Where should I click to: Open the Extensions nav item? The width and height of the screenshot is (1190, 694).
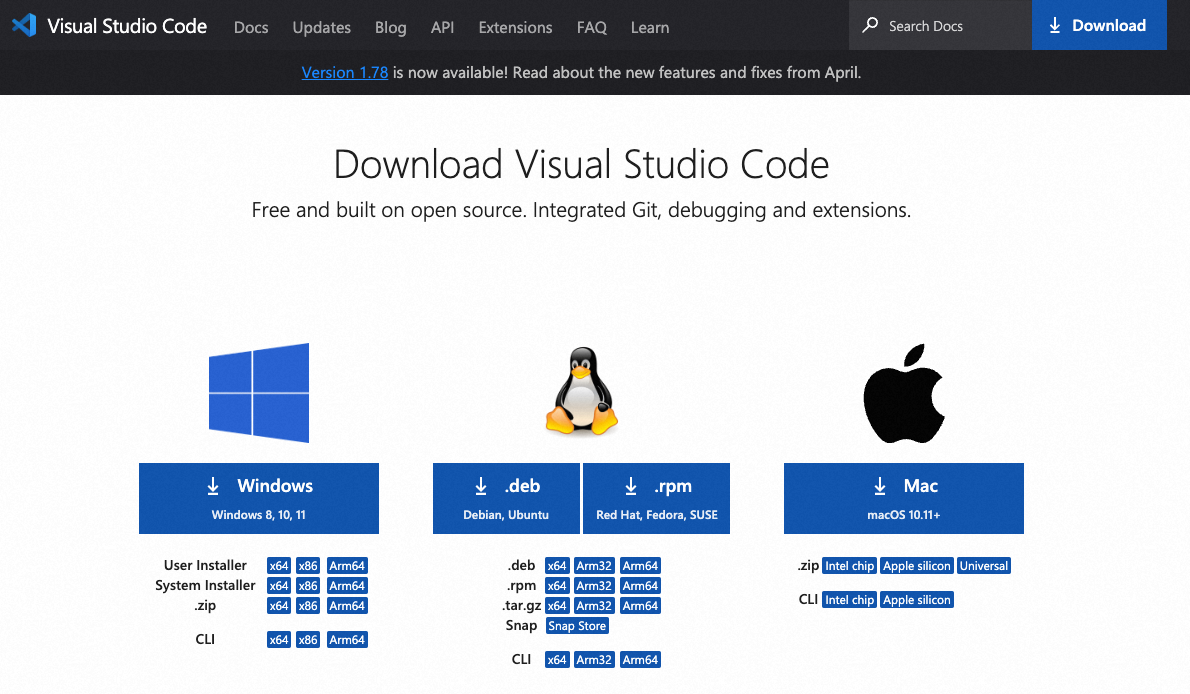coord(515,27)
